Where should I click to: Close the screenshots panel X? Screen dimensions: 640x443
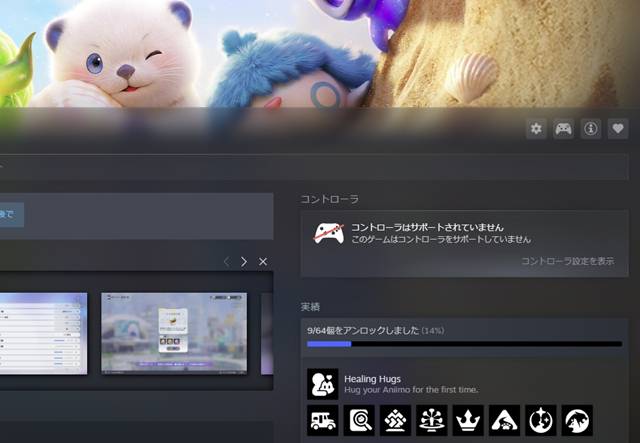263,262
